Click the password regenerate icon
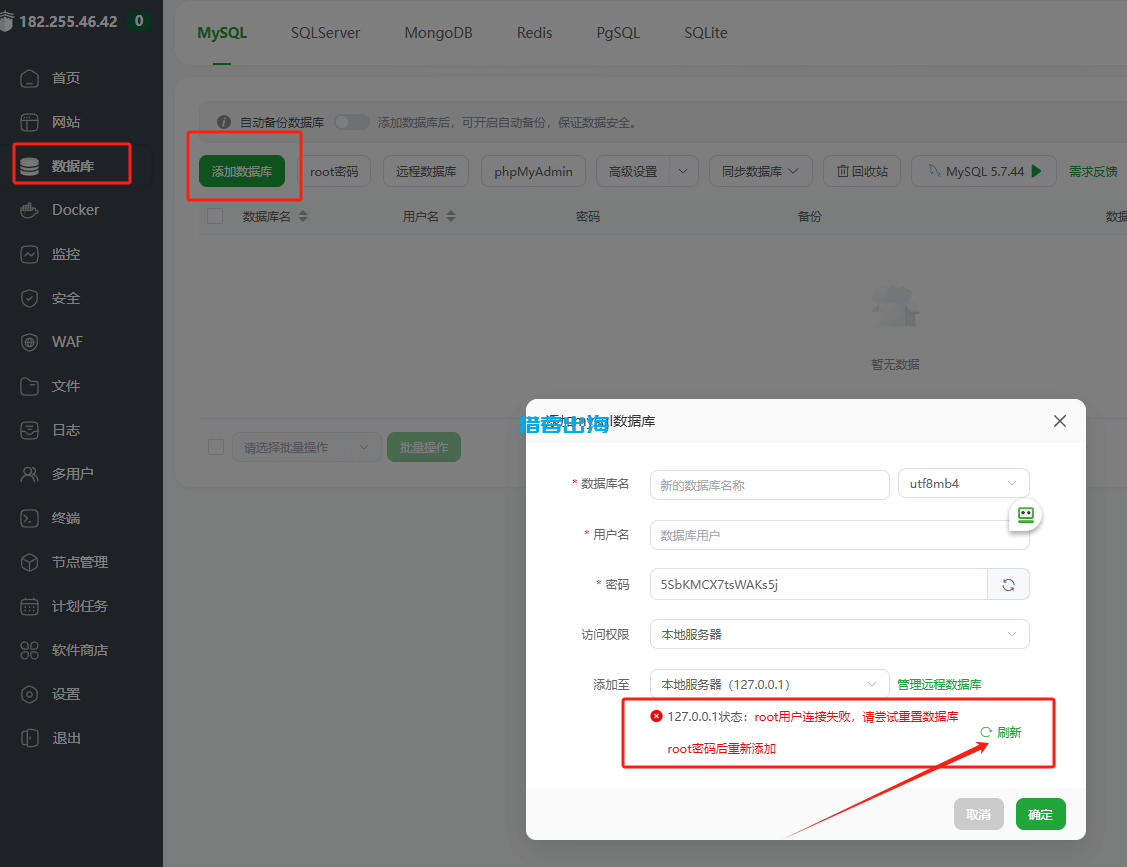Image resolution: width=1127 pixels, height=867 pixels. (x=1008, y=585)
